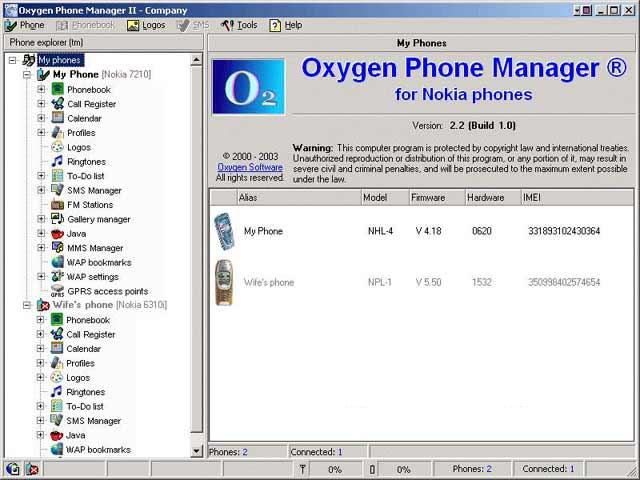The width and height of the screenshot is (640, 480).
Task: Click the My Phone connected icon in tree
Action: [43, 74]
